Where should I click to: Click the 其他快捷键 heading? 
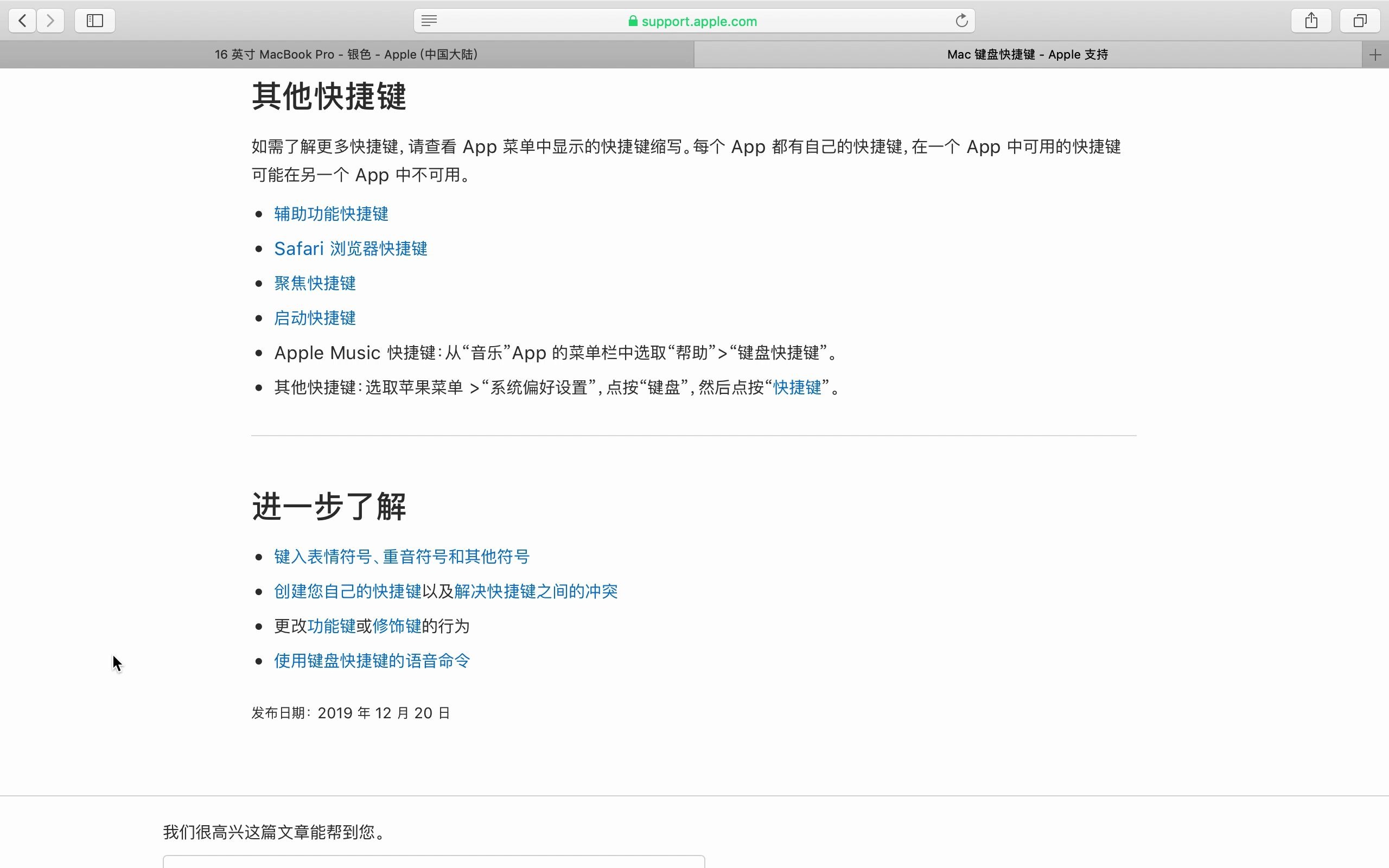pos(329,96)
